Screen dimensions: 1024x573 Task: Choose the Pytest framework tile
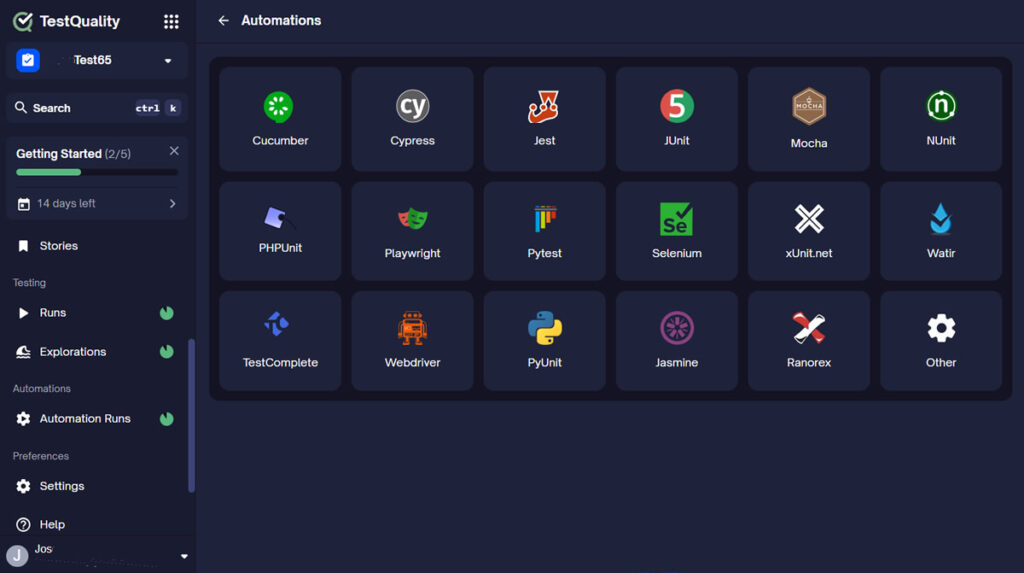(544, 231)
